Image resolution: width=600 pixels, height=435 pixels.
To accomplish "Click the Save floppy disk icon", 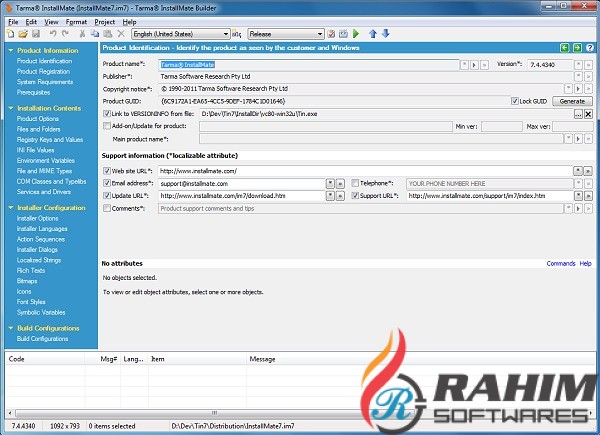I will (x=36, y=34).
